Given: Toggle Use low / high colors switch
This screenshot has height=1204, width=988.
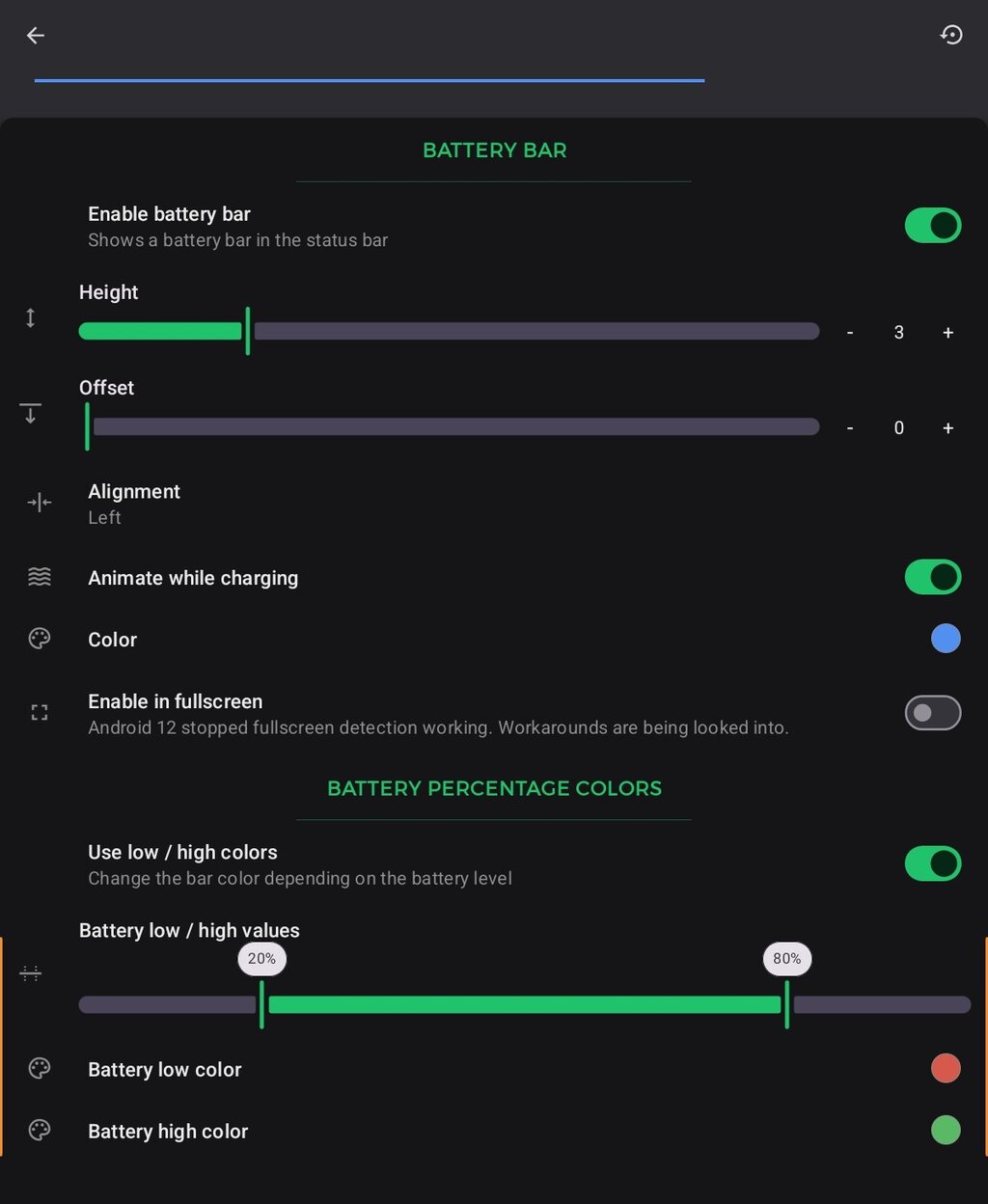Looking at the screenshot, I should coord(932,863).
